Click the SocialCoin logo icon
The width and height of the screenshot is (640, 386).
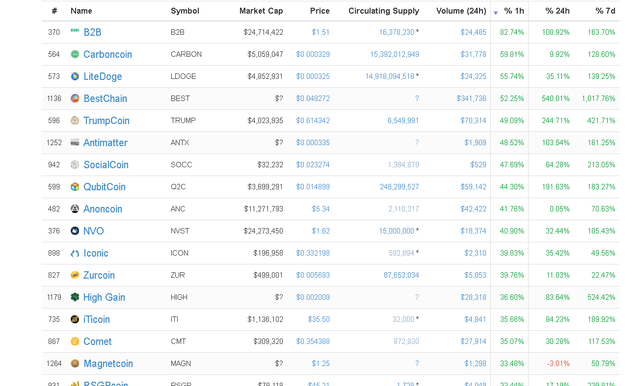(x=75, y=164)
